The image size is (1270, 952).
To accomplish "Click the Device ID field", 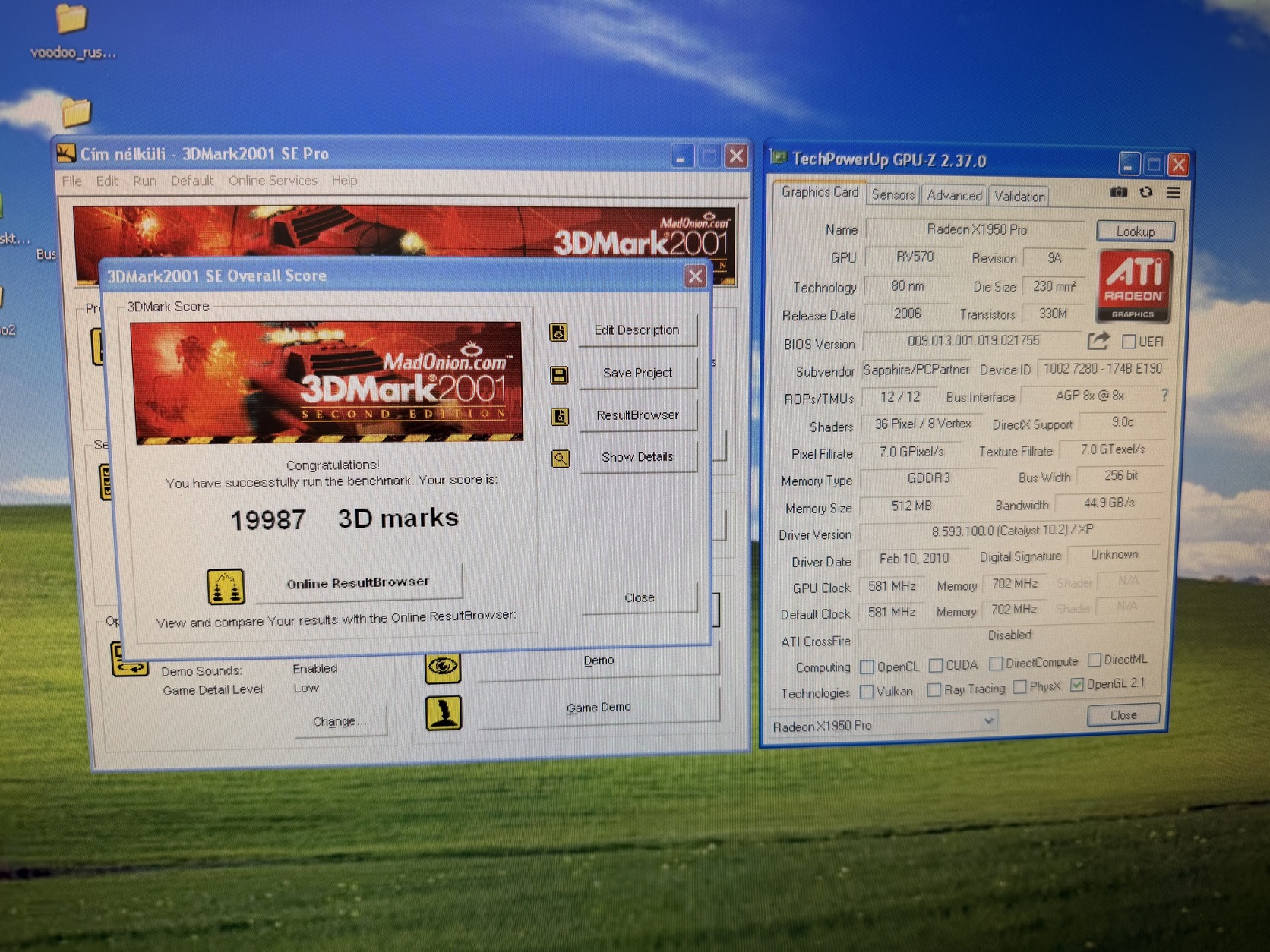I will pos(1102,369).
